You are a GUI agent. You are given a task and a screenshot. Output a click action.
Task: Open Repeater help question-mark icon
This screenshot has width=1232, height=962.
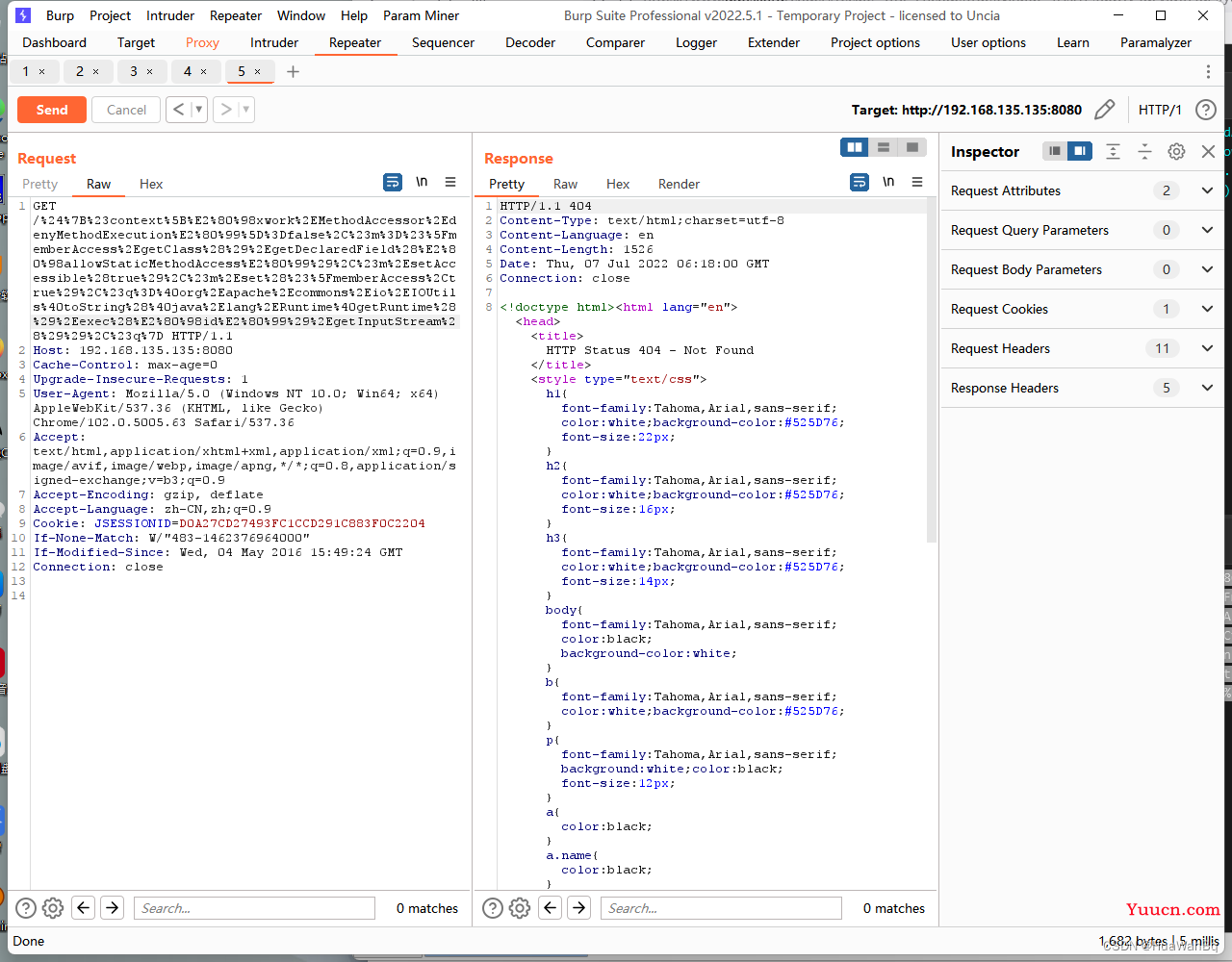pos(1205,110)
